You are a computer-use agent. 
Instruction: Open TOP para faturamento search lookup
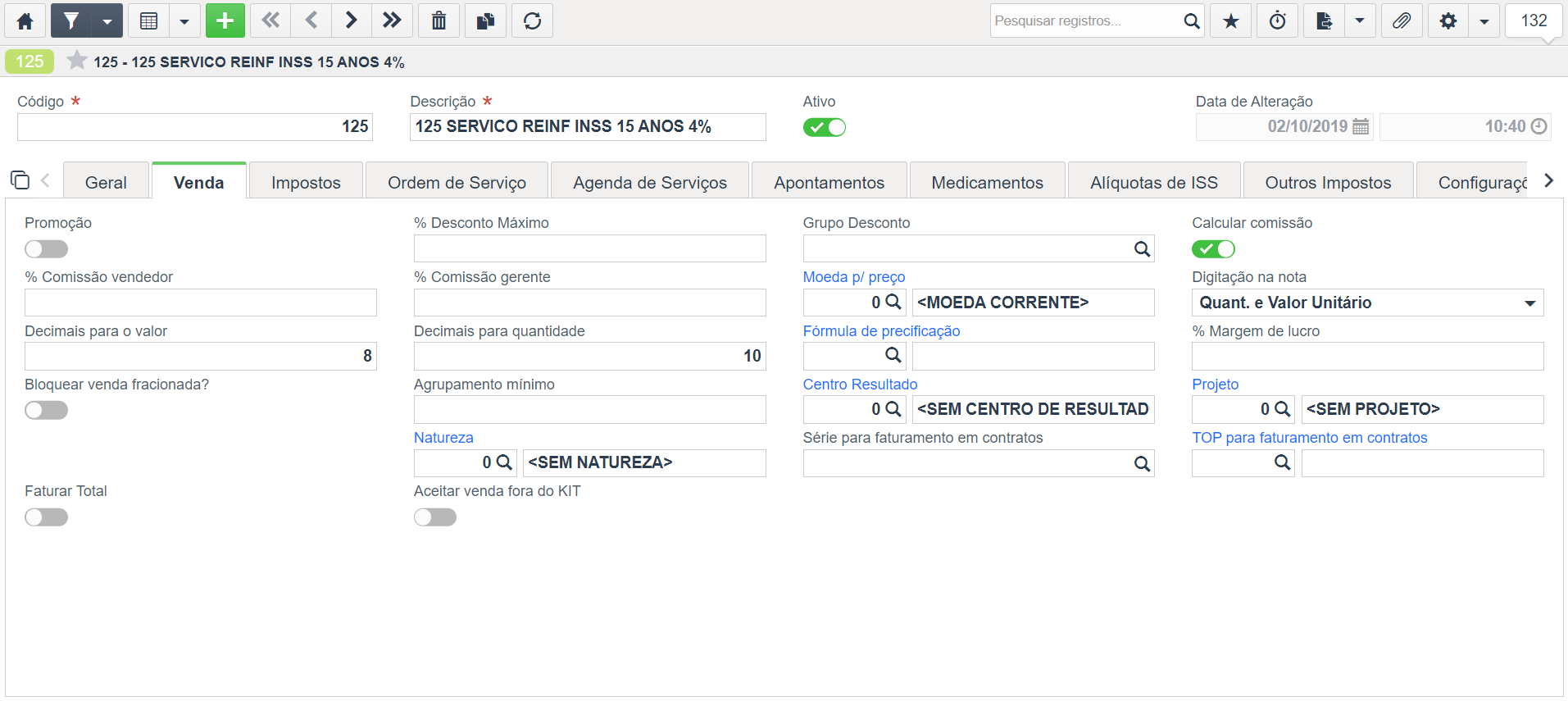coord(1283,462)
